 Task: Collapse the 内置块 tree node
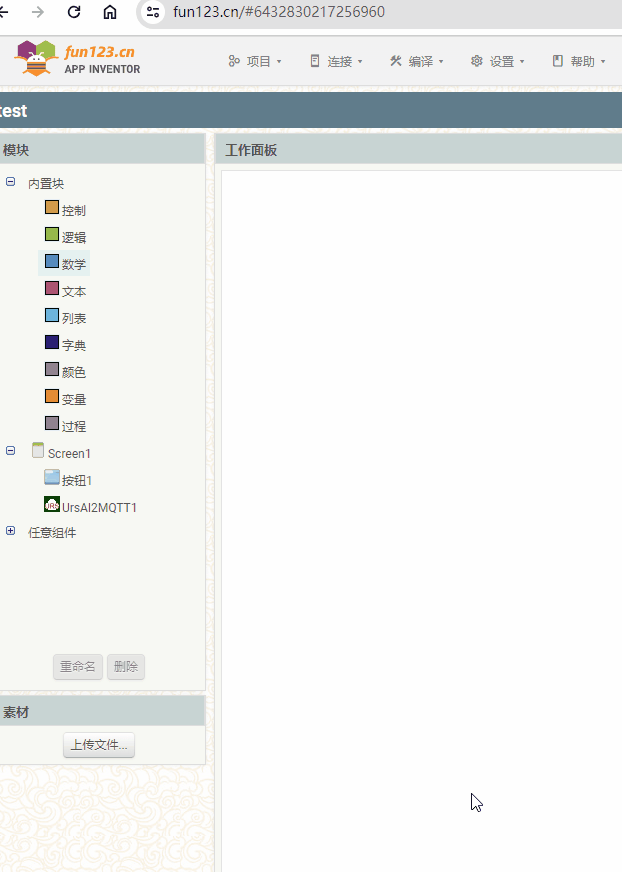[11, 181]
